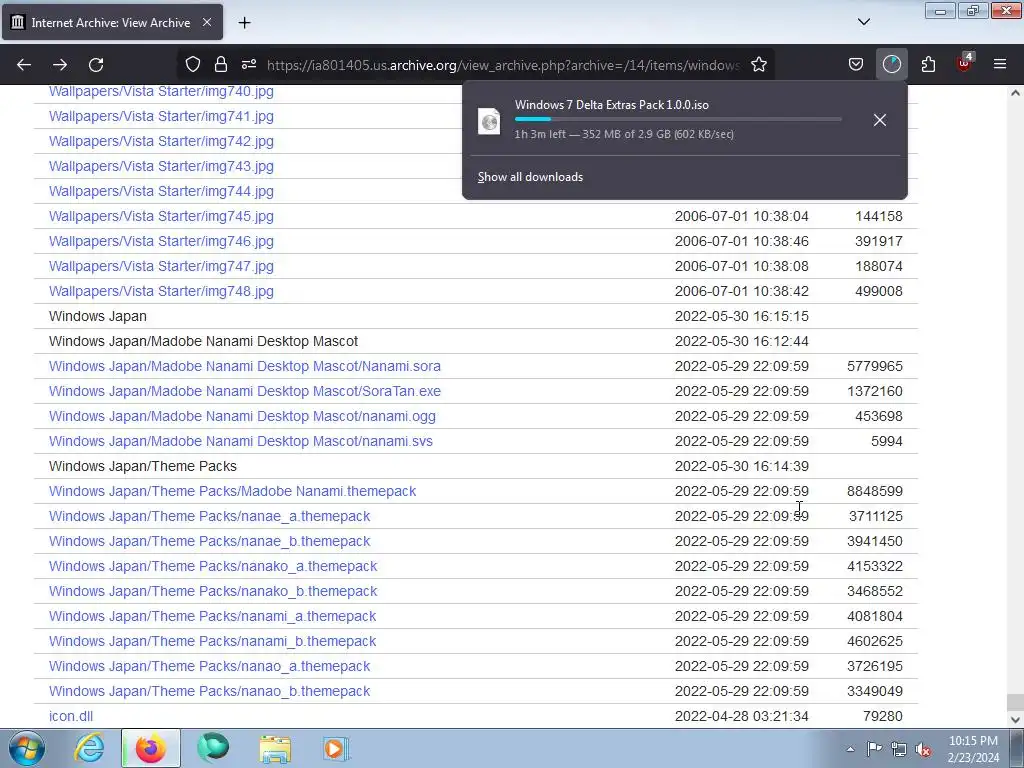Open site permissions icon in address bar
This screenshot has height=768, width=1024.
pos(249,65)
